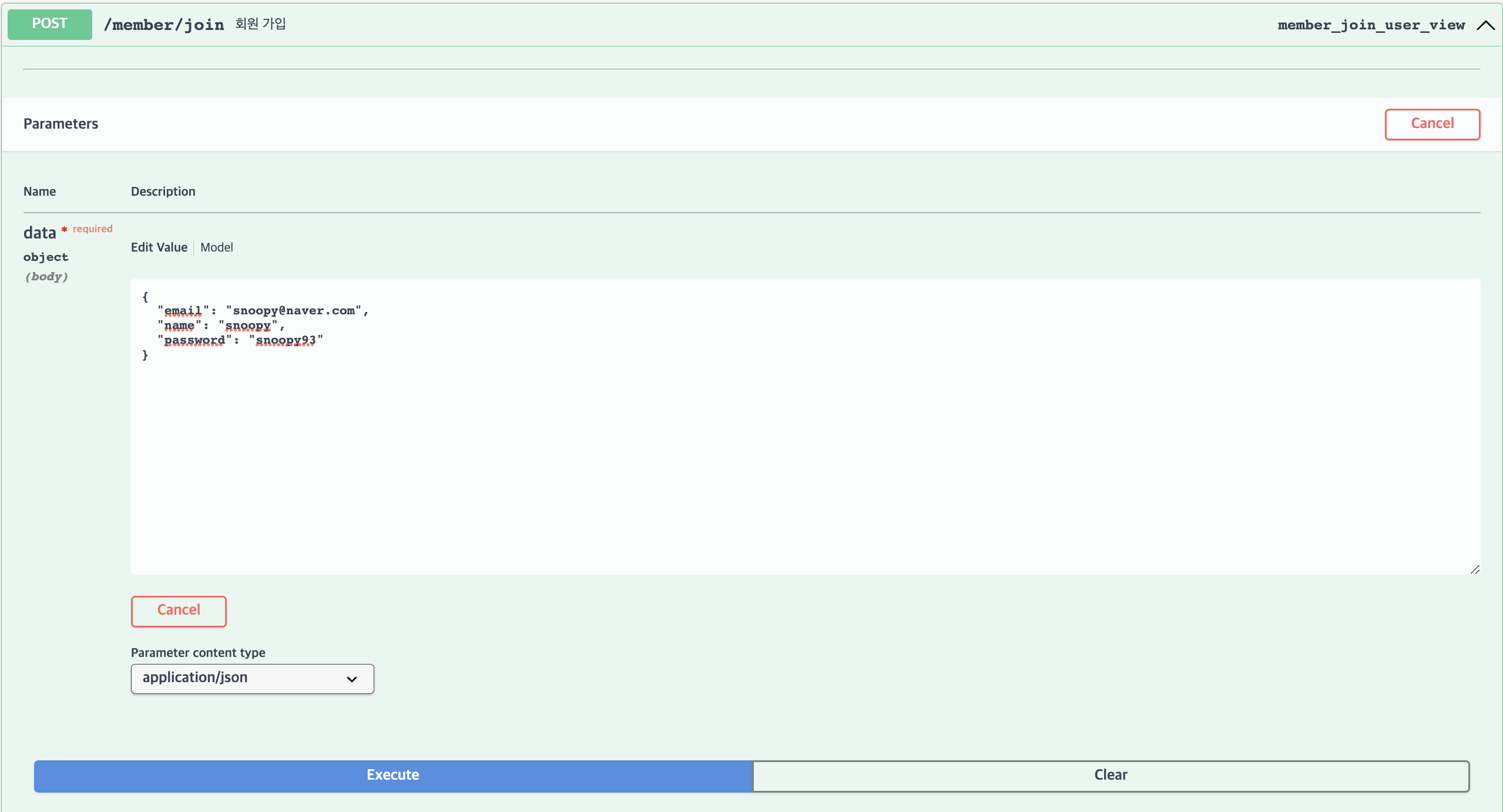Grab the text area resize handle

(x=1475, y=569)
